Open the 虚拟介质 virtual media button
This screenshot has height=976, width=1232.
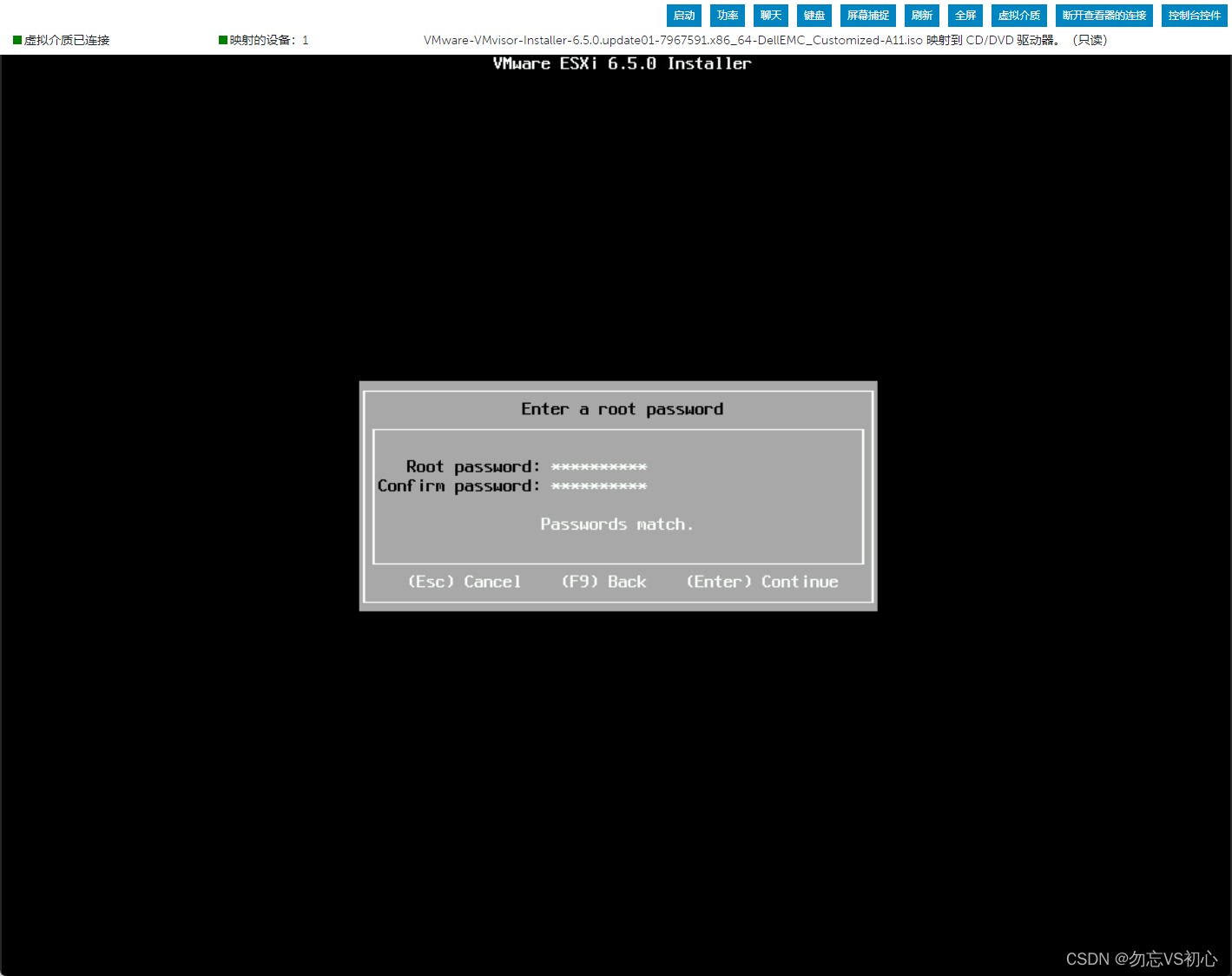1019,16
